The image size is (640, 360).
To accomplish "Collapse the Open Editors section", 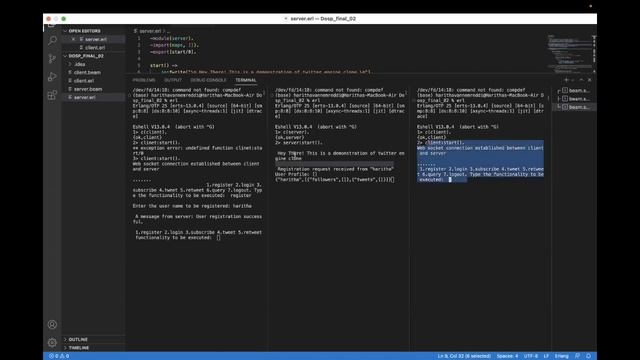I will tap(93, 31).
